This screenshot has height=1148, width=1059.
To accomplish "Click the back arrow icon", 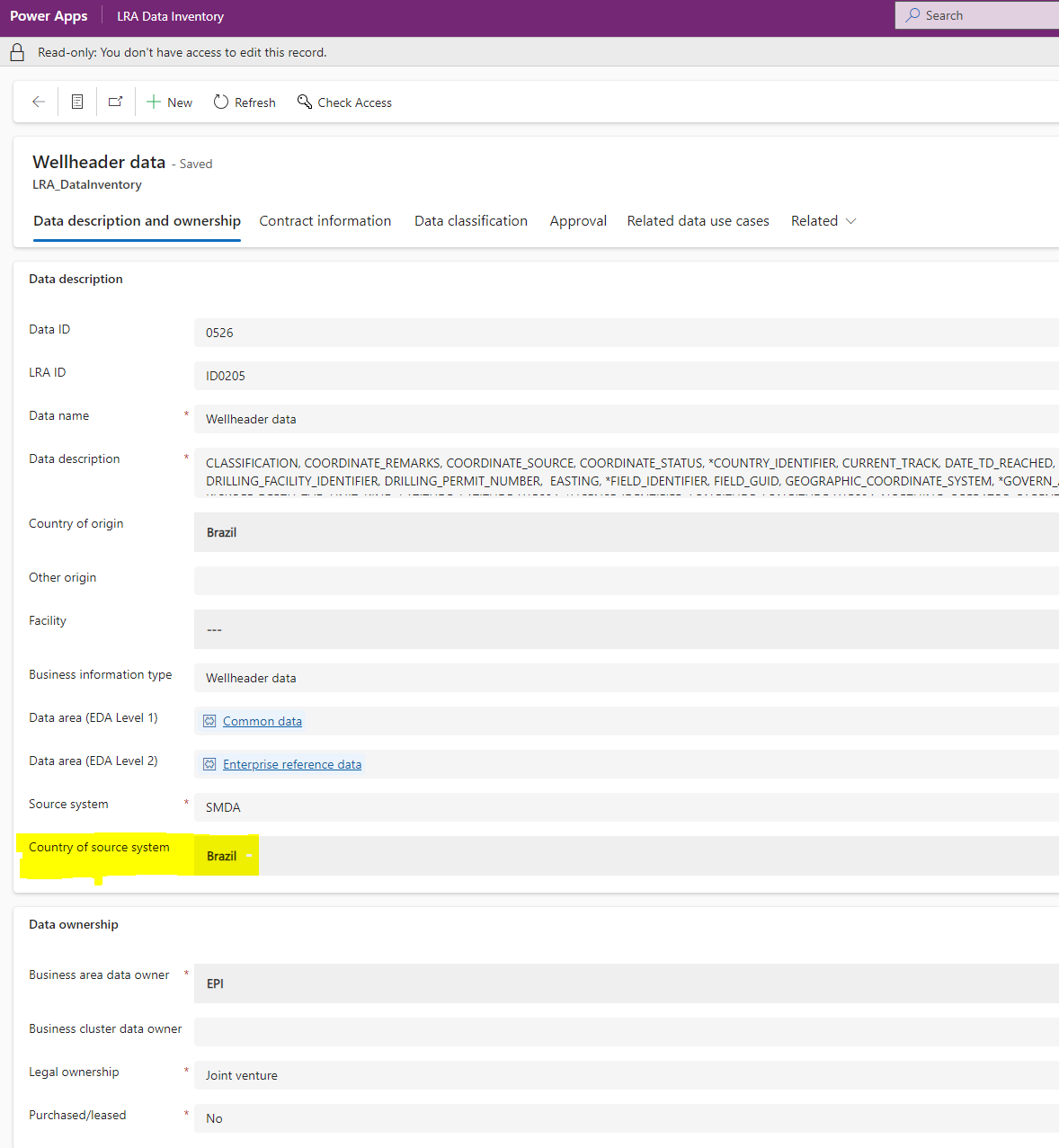I will pyautogui.click(x=39, y=102).
